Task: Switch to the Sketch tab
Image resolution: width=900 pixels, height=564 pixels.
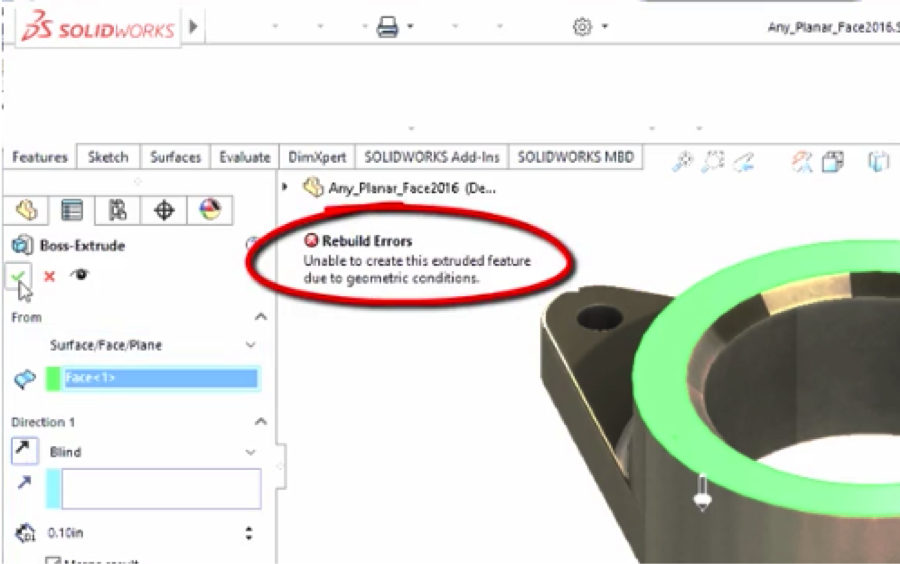Action: [x=108, y=157]
